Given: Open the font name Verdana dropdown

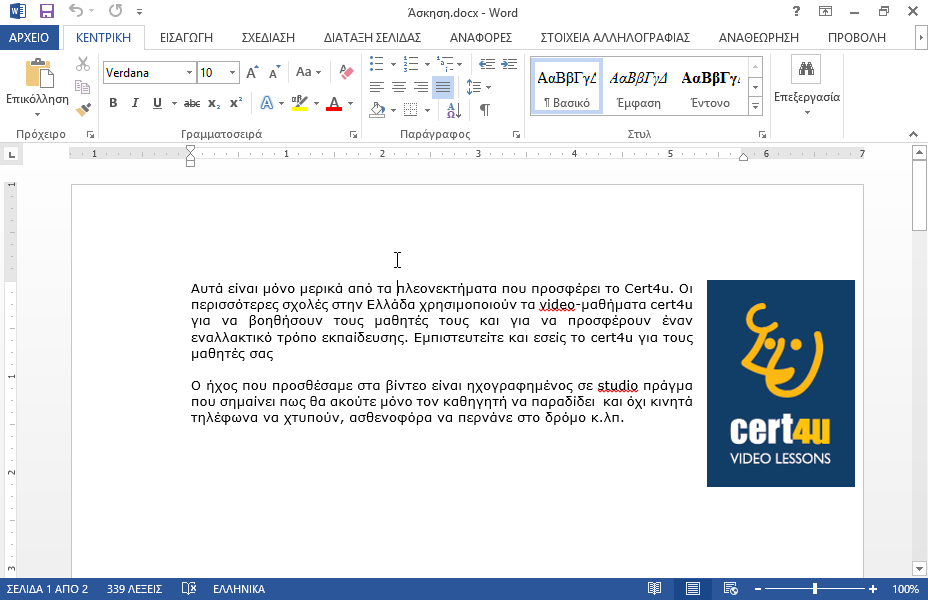Looking at the screenshot, I should 189,72.
